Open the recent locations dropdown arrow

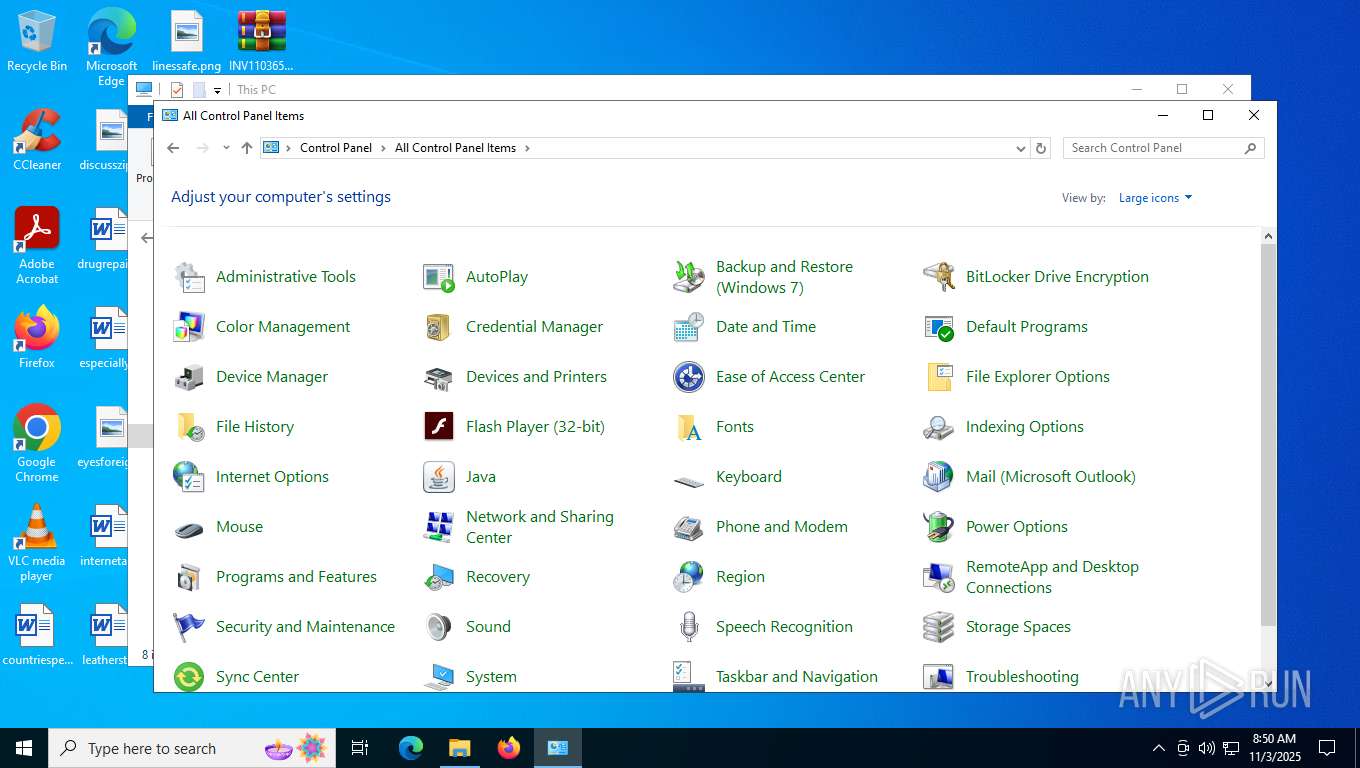pos(226,148)
